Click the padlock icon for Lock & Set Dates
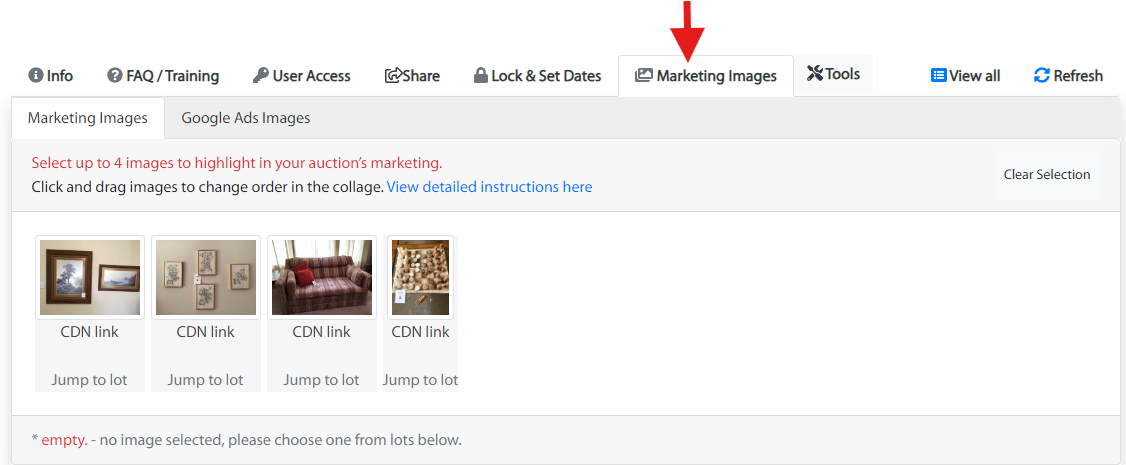The image size is (1126, 465). [481, 75]
